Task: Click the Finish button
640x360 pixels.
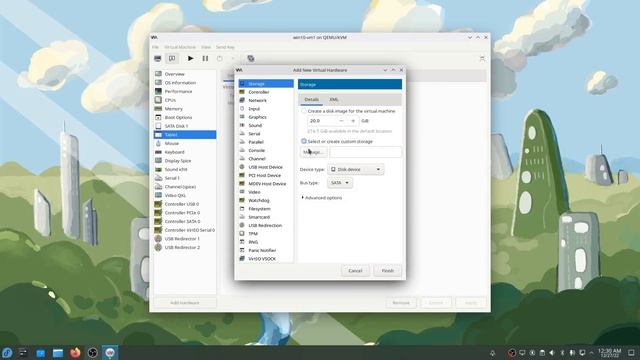Action: pyautogui.click(x=387, y=271)
